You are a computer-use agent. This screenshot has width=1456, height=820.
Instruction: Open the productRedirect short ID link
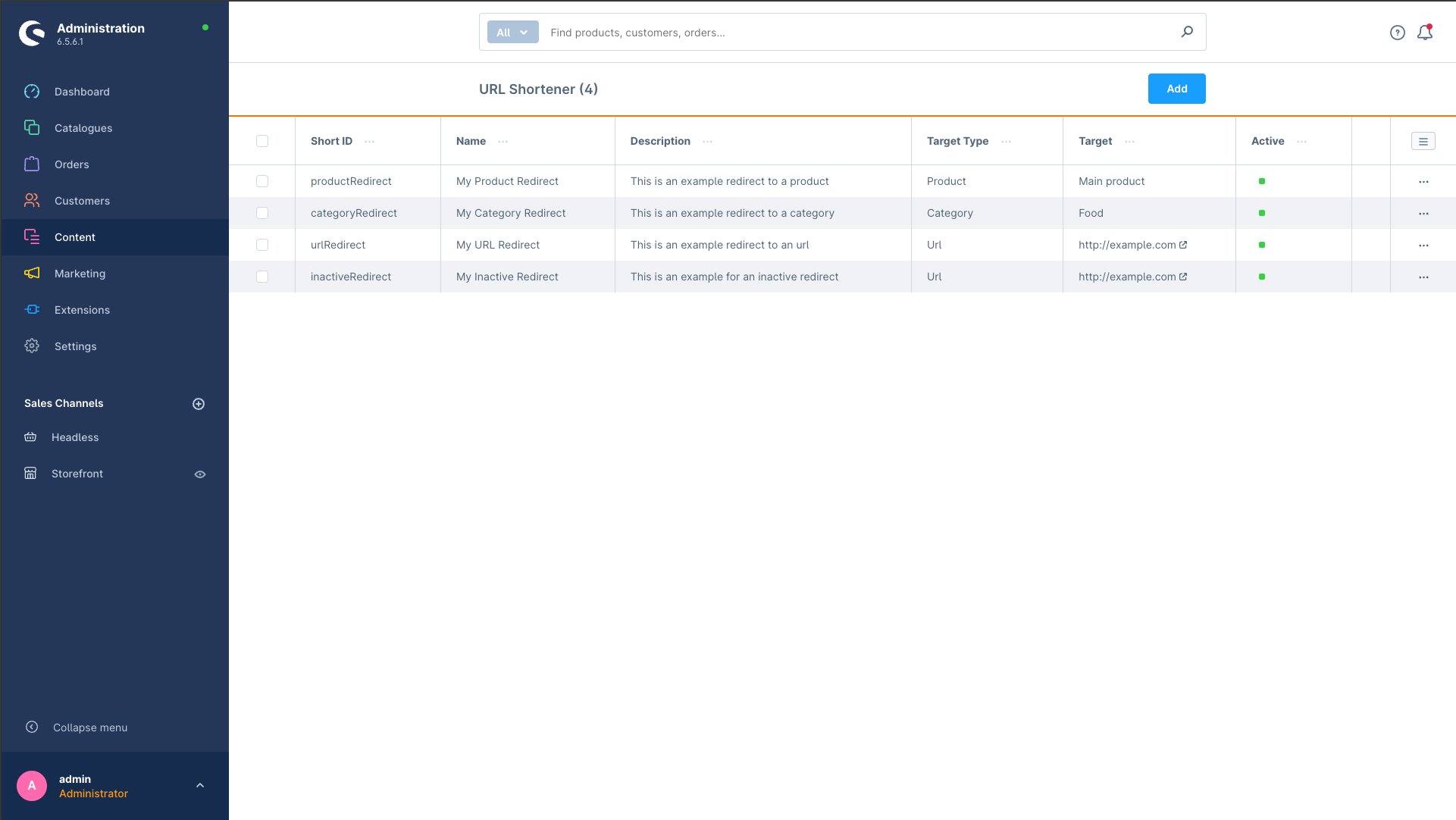[351, 181]
